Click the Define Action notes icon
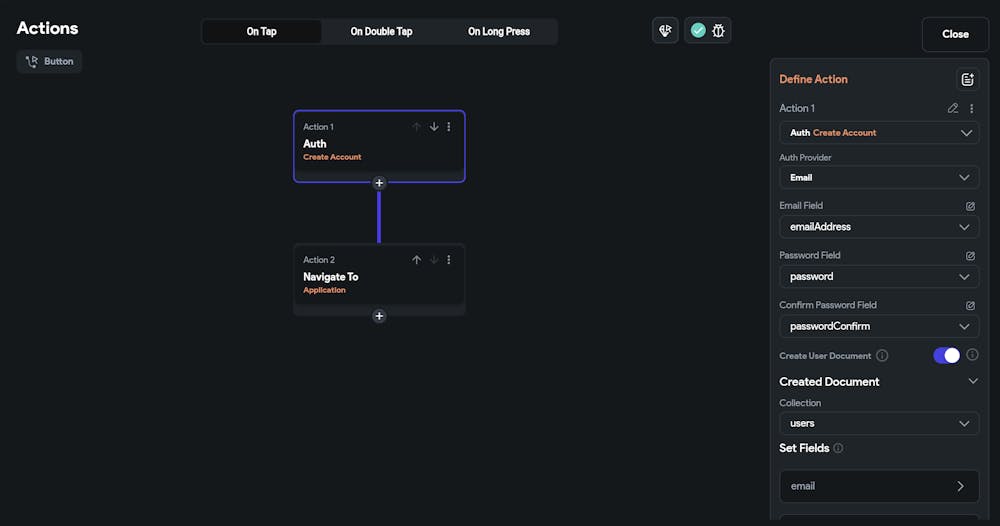This screenshot has width=1000, height=526. [967, 79]
